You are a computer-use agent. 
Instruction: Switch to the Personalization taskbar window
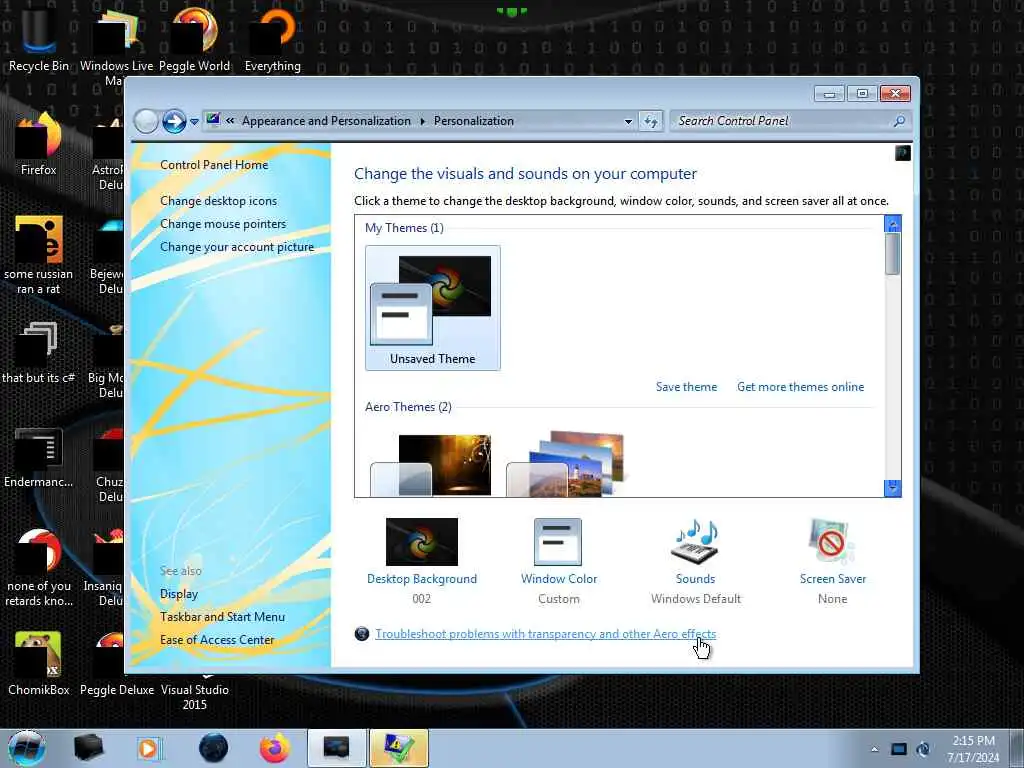pyautogui.click(x=336, y=748)
